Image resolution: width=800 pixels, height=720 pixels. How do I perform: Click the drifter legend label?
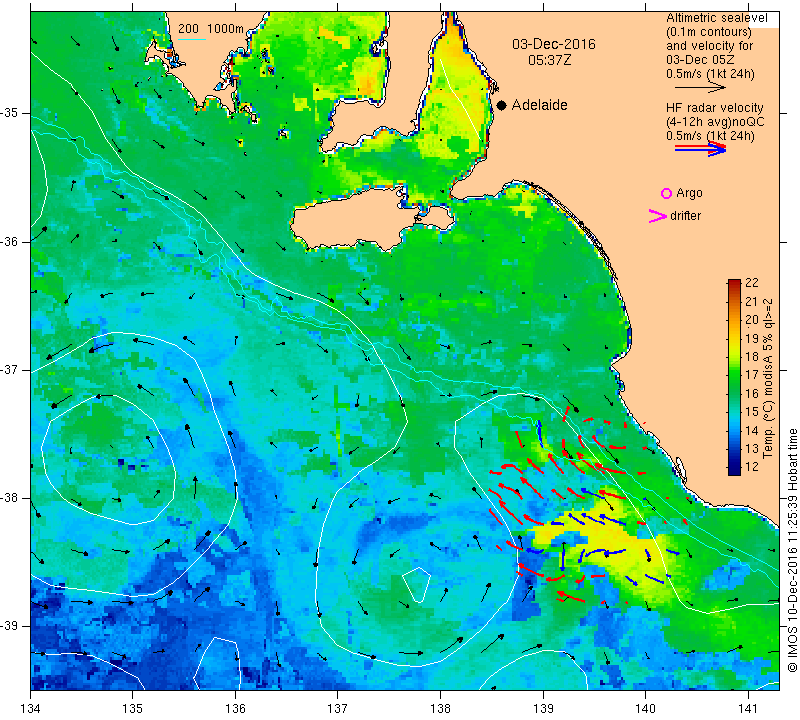(x=686, y=216)
